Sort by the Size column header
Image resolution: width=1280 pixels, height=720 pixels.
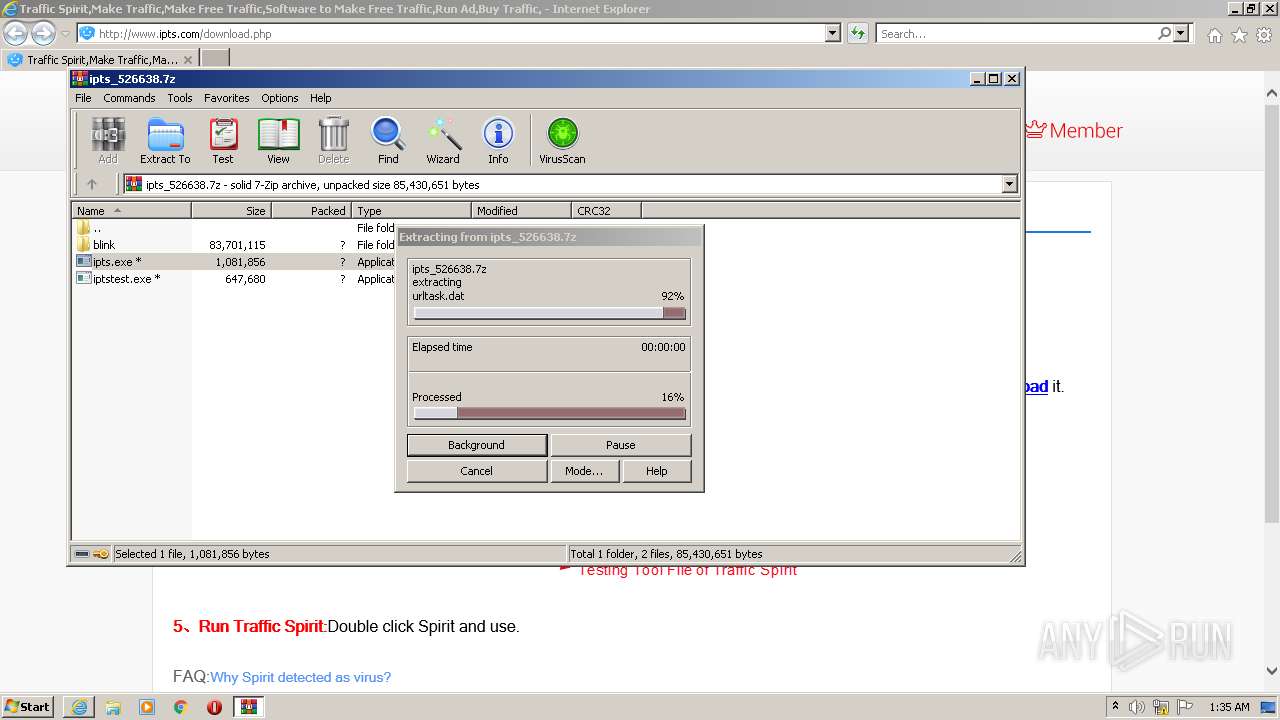pyautogui.click(x=231, y=211)
